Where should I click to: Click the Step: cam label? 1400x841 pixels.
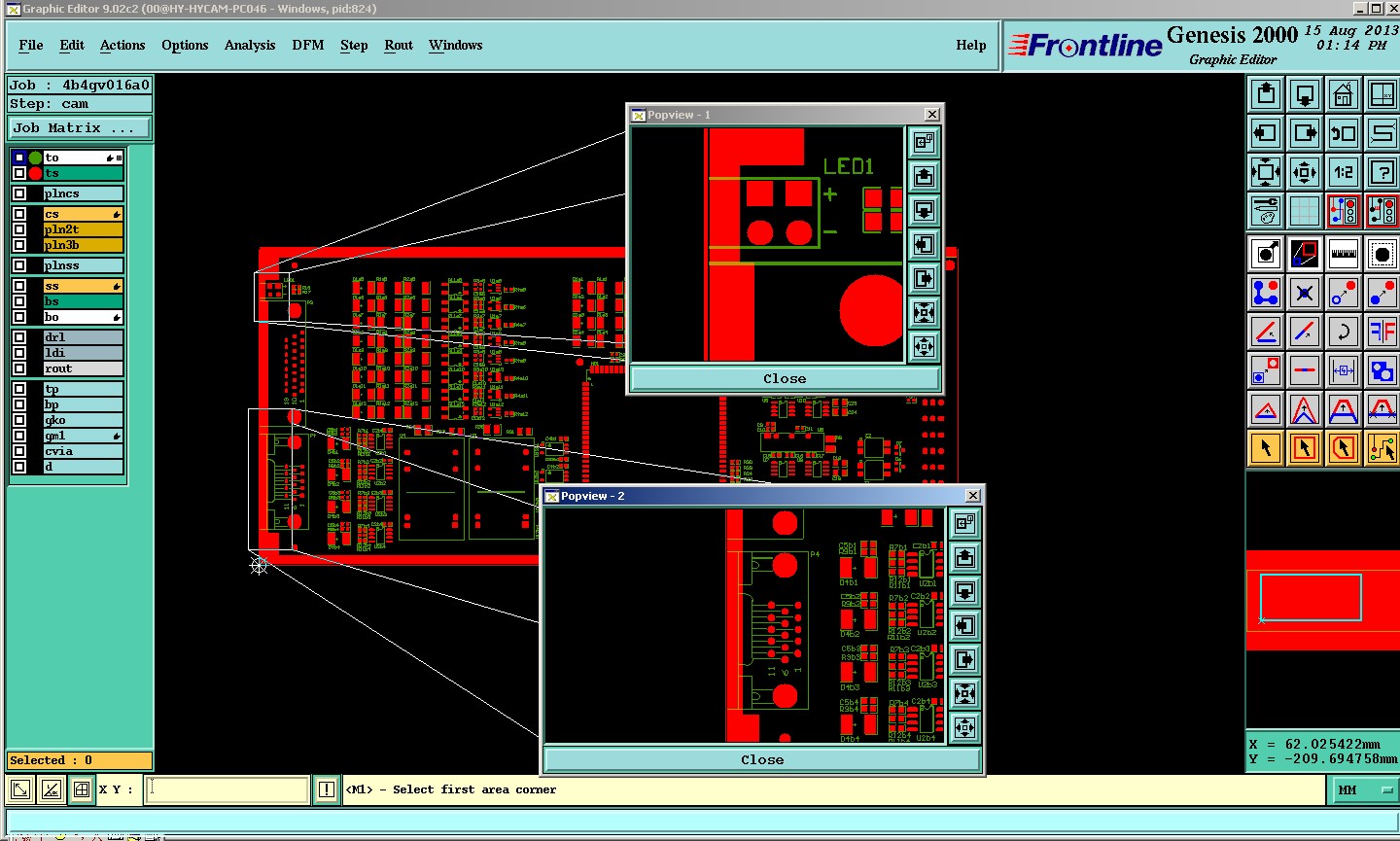[x=80, y=104]
